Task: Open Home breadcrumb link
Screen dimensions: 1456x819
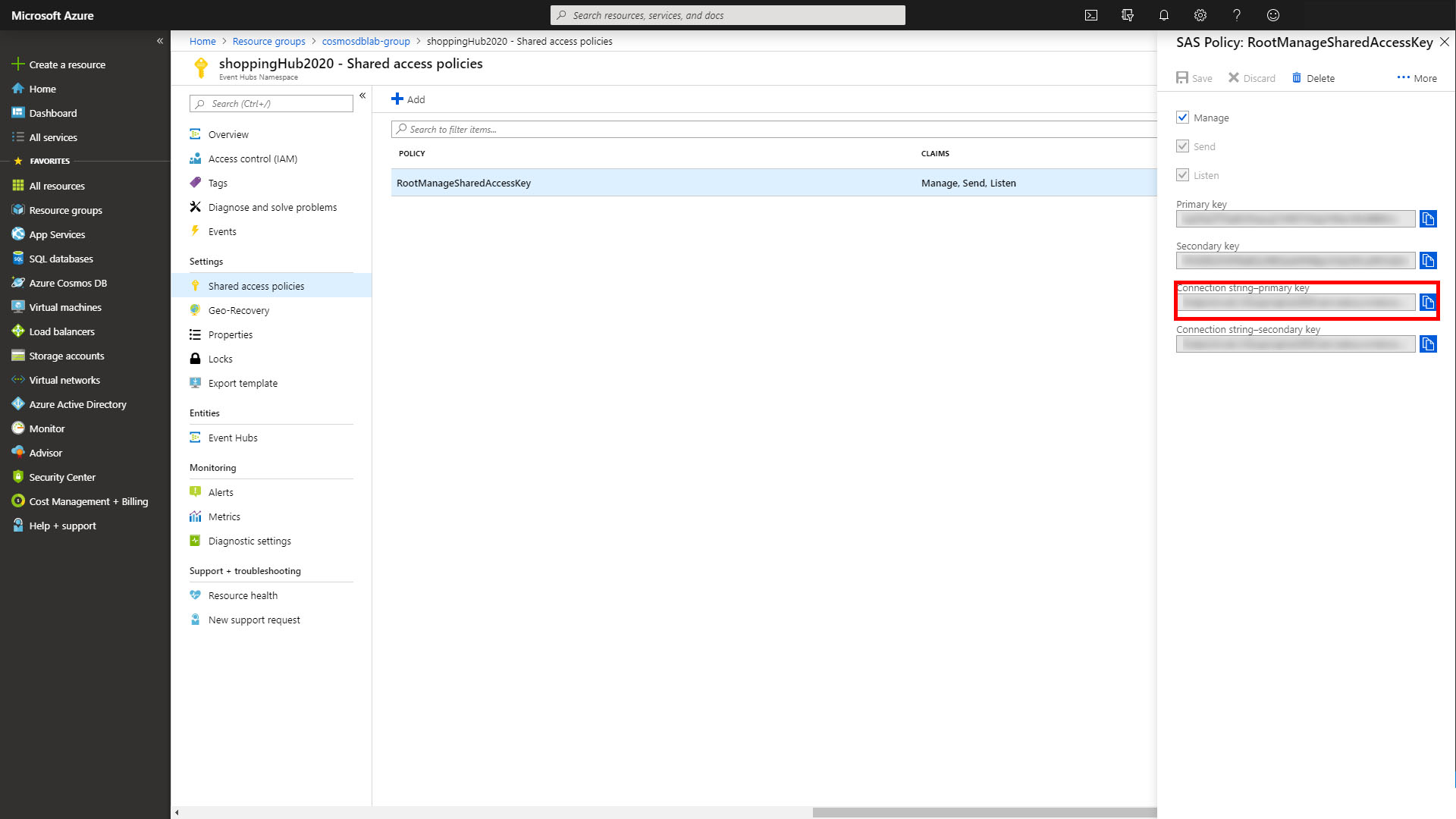Action: coord(202,42)
